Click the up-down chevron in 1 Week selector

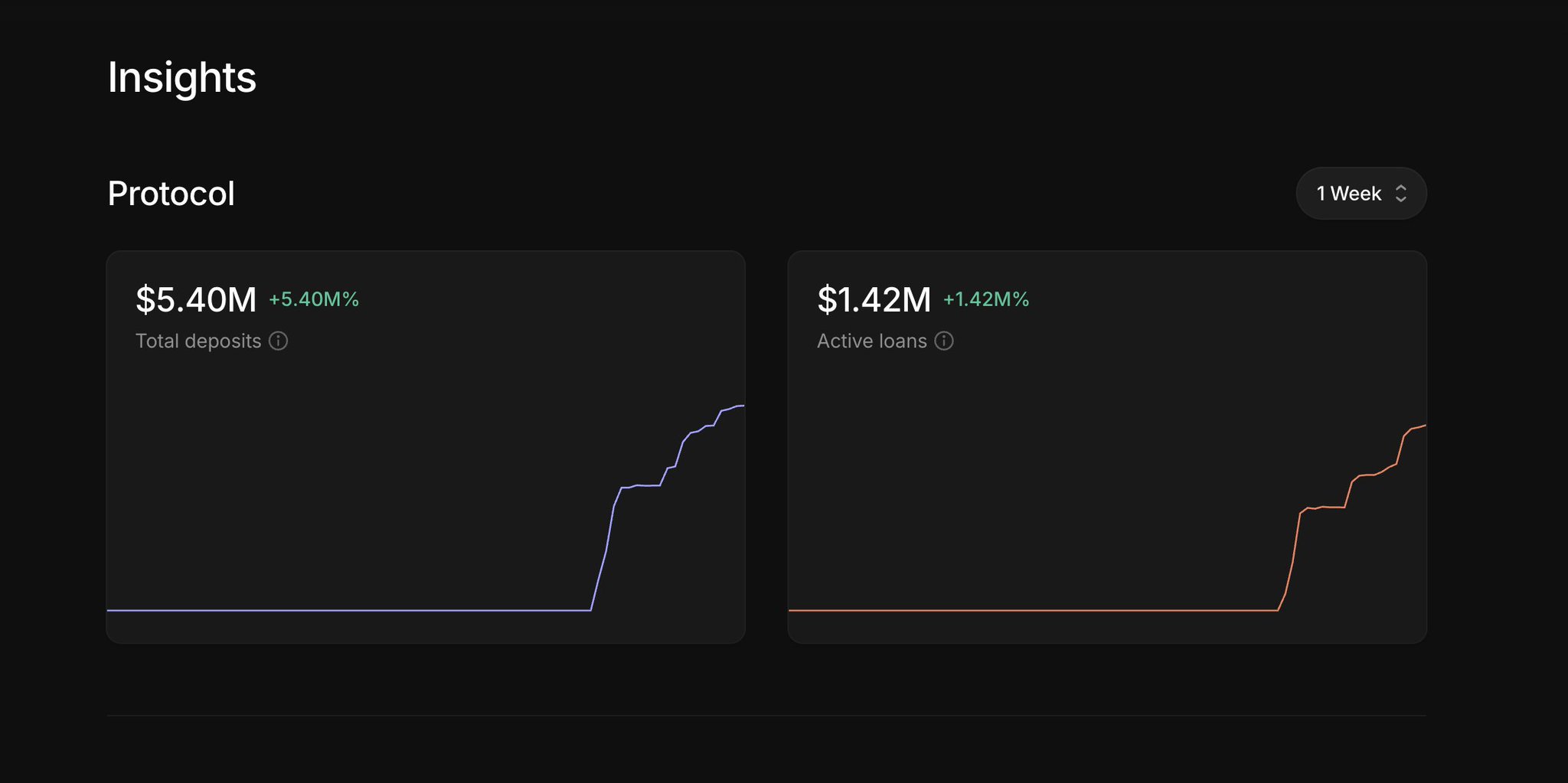pos(1400,194)
